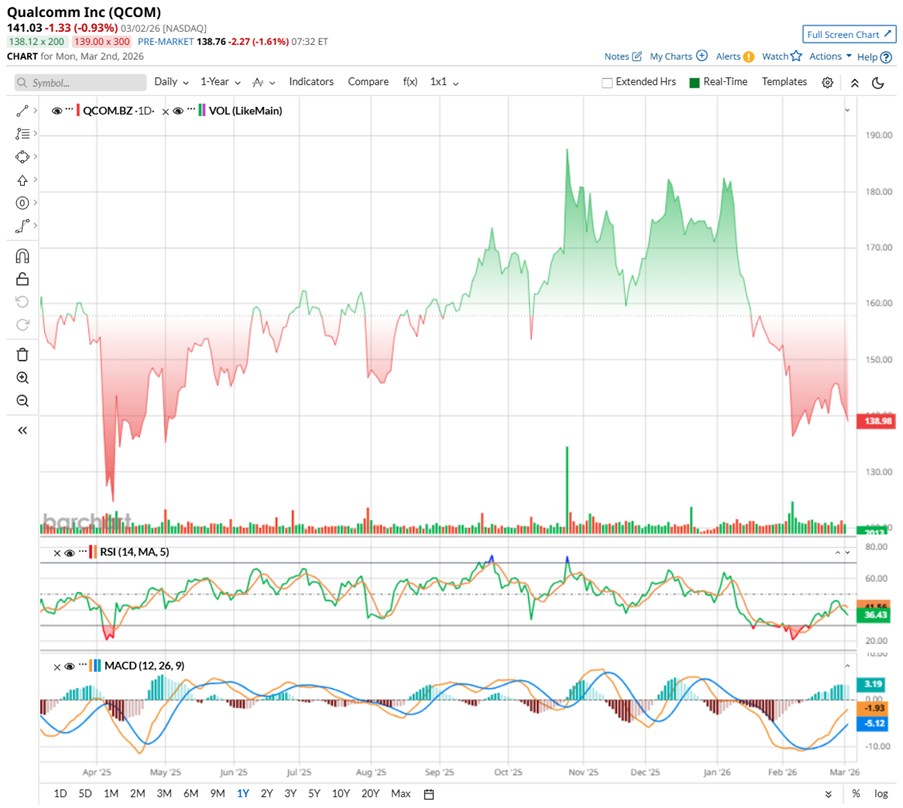Expand the Actions dropdown menu
The width and height of the screenshot is (903, 808).
point(830,56)
